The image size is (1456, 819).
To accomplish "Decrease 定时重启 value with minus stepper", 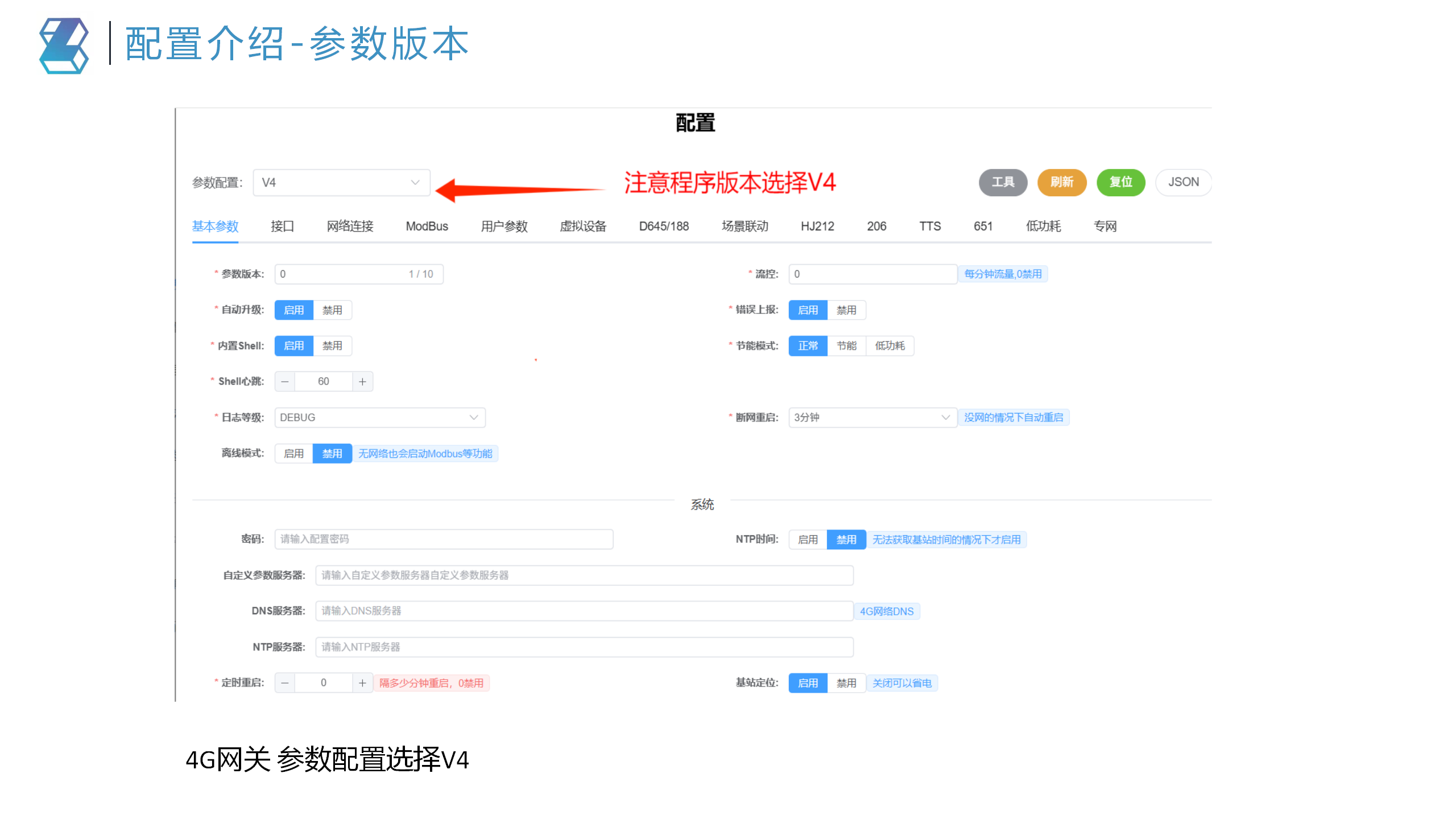I will tap(284, 682).
